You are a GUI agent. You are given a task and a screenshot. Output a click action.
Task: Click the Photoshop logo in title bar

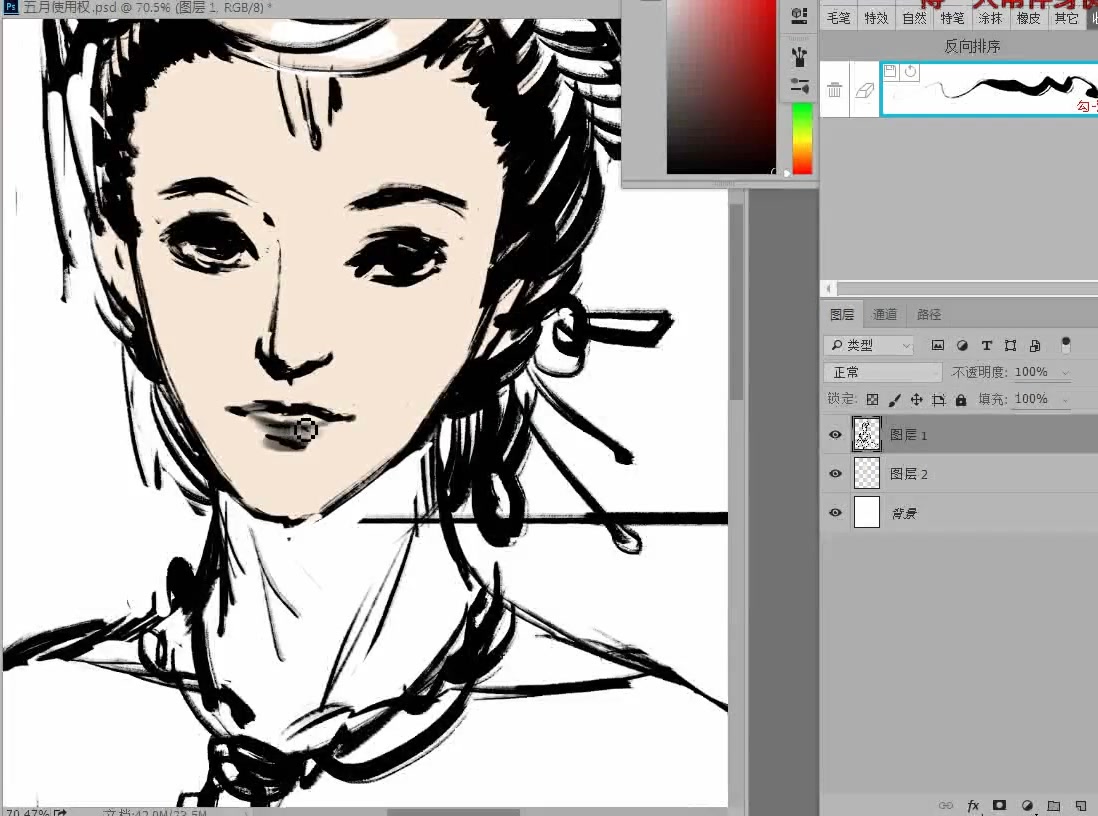[11, 8]
